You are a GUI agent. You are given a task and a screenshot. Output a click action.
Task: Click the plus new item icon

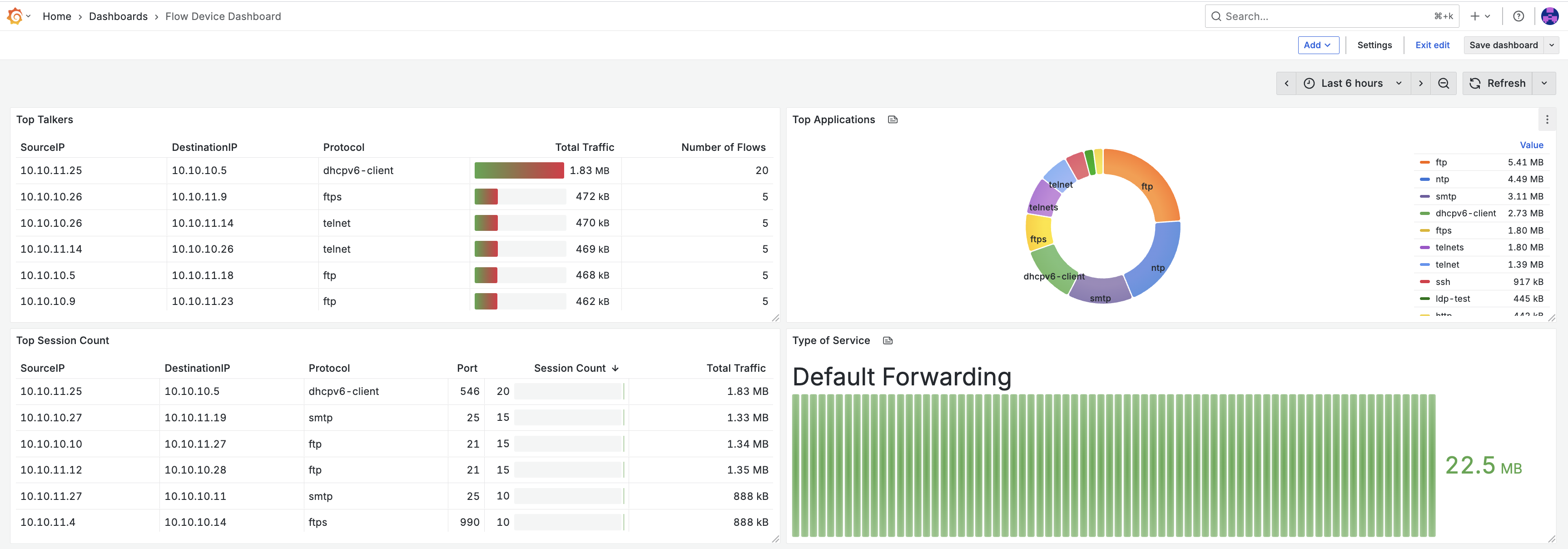(x=1474, y=16)
